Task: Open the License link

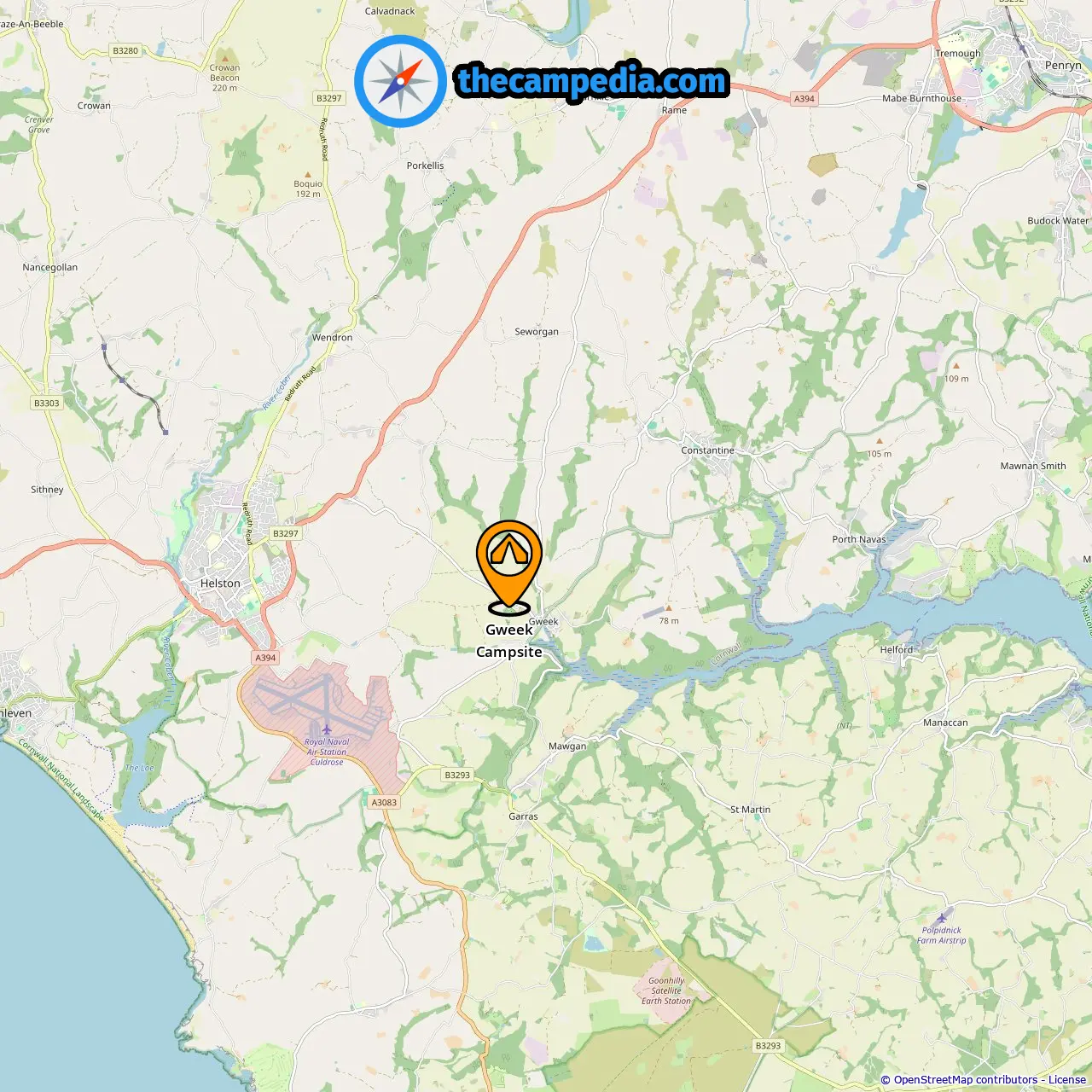Action: (1067, 1080)
